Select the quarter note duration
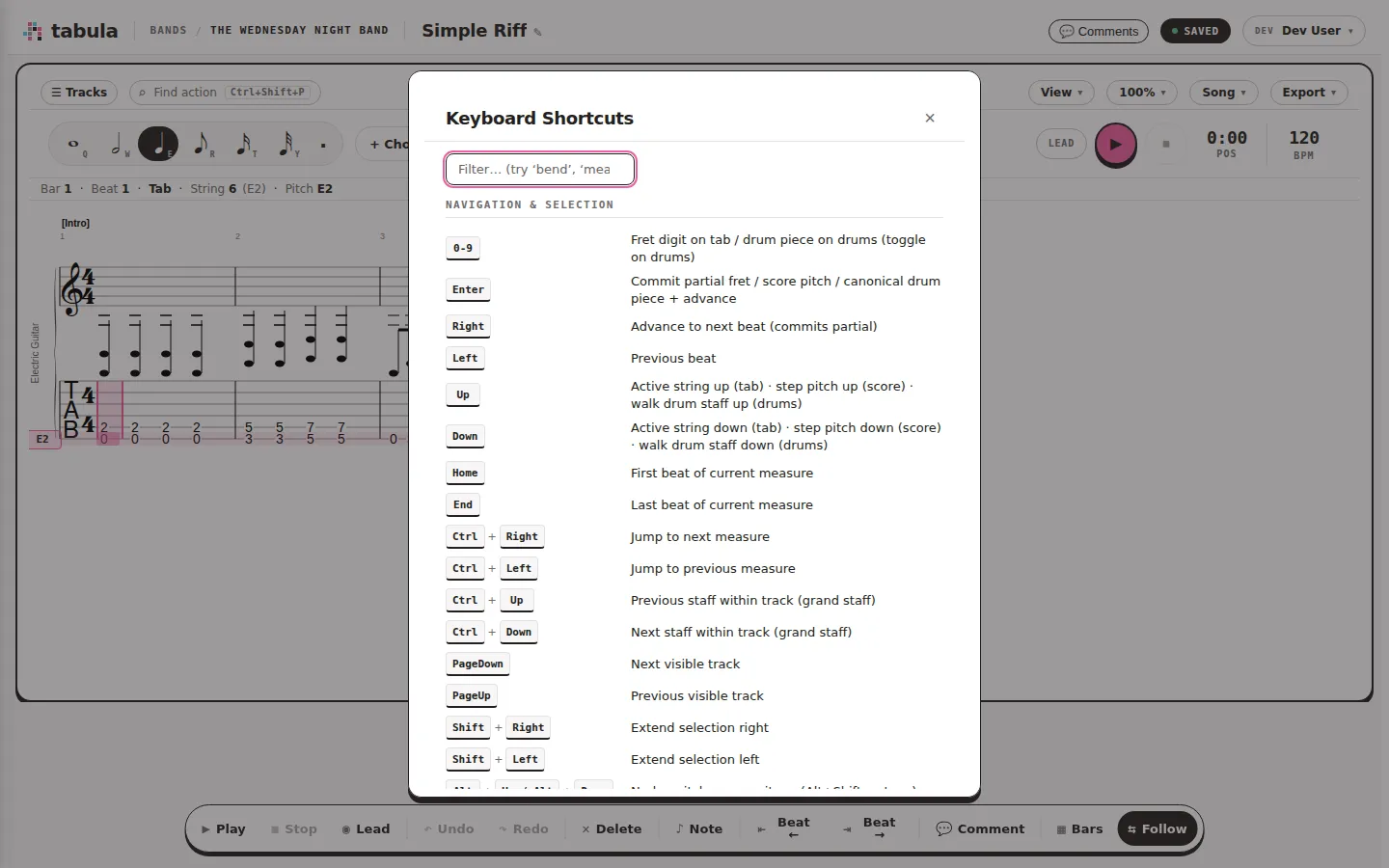Viewport: 1389px width, 868px height. (x=158, y=145)
